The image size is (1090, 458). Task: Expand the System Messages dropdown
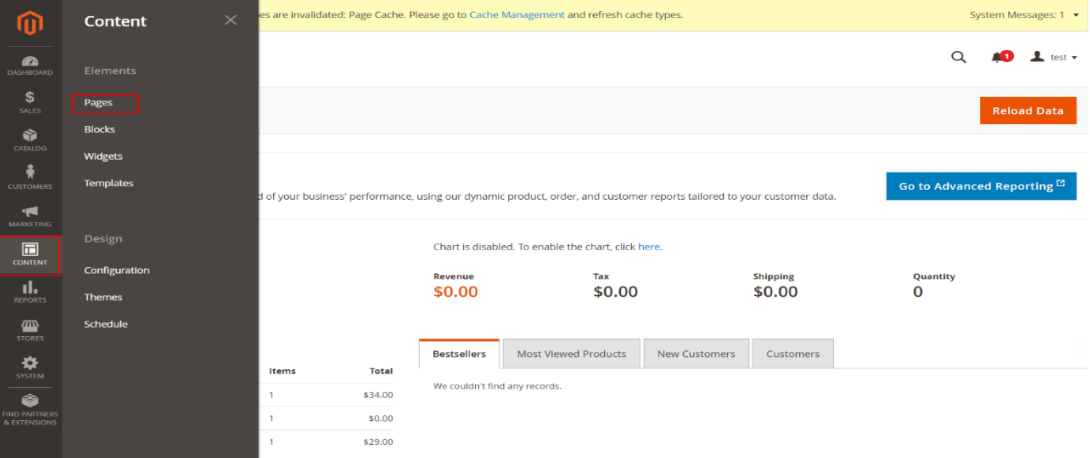click(x=1024, y=15)
